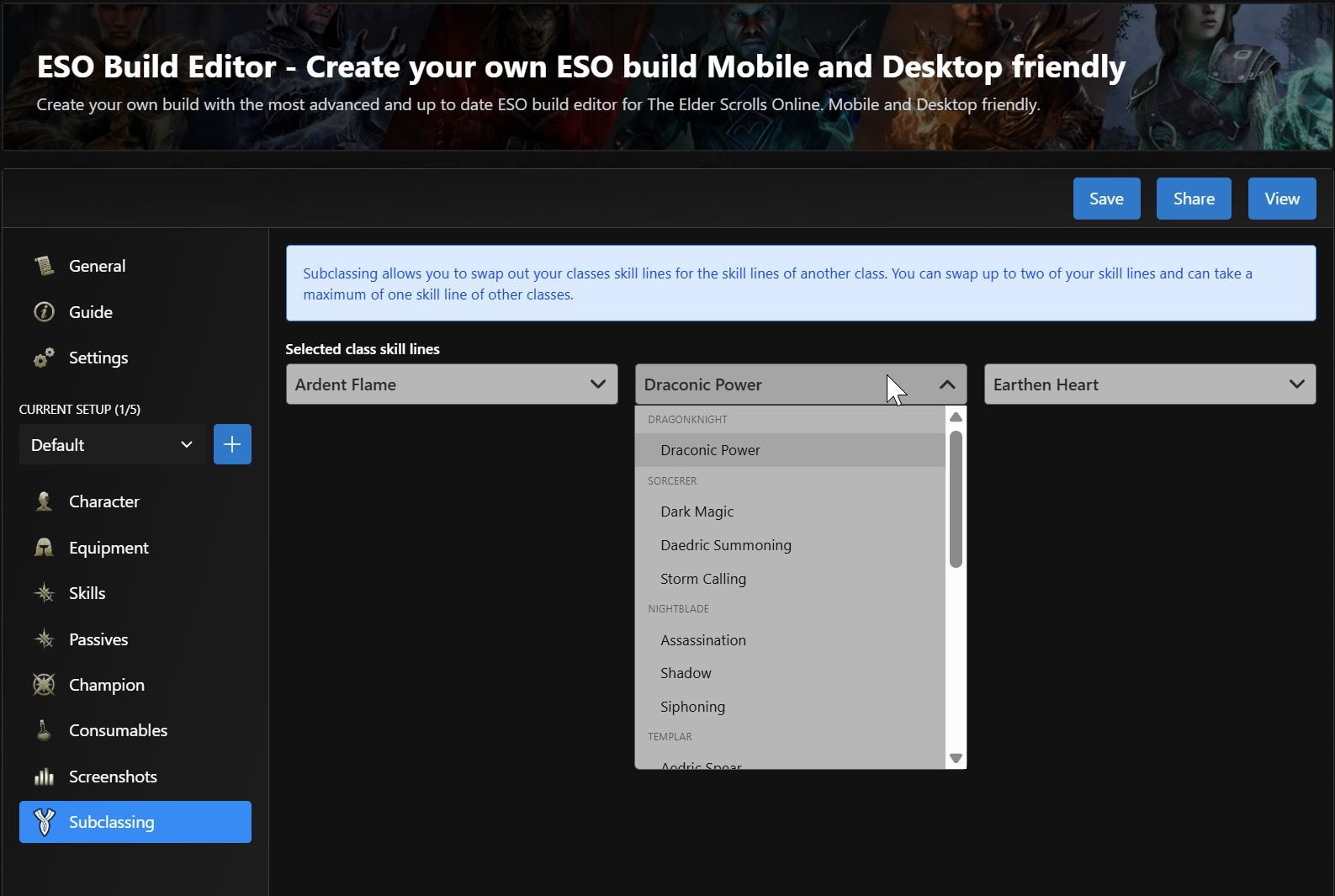The image size is (1335, 896).
Task: Click the Selected class skill lines label
Action: (363, 349)
